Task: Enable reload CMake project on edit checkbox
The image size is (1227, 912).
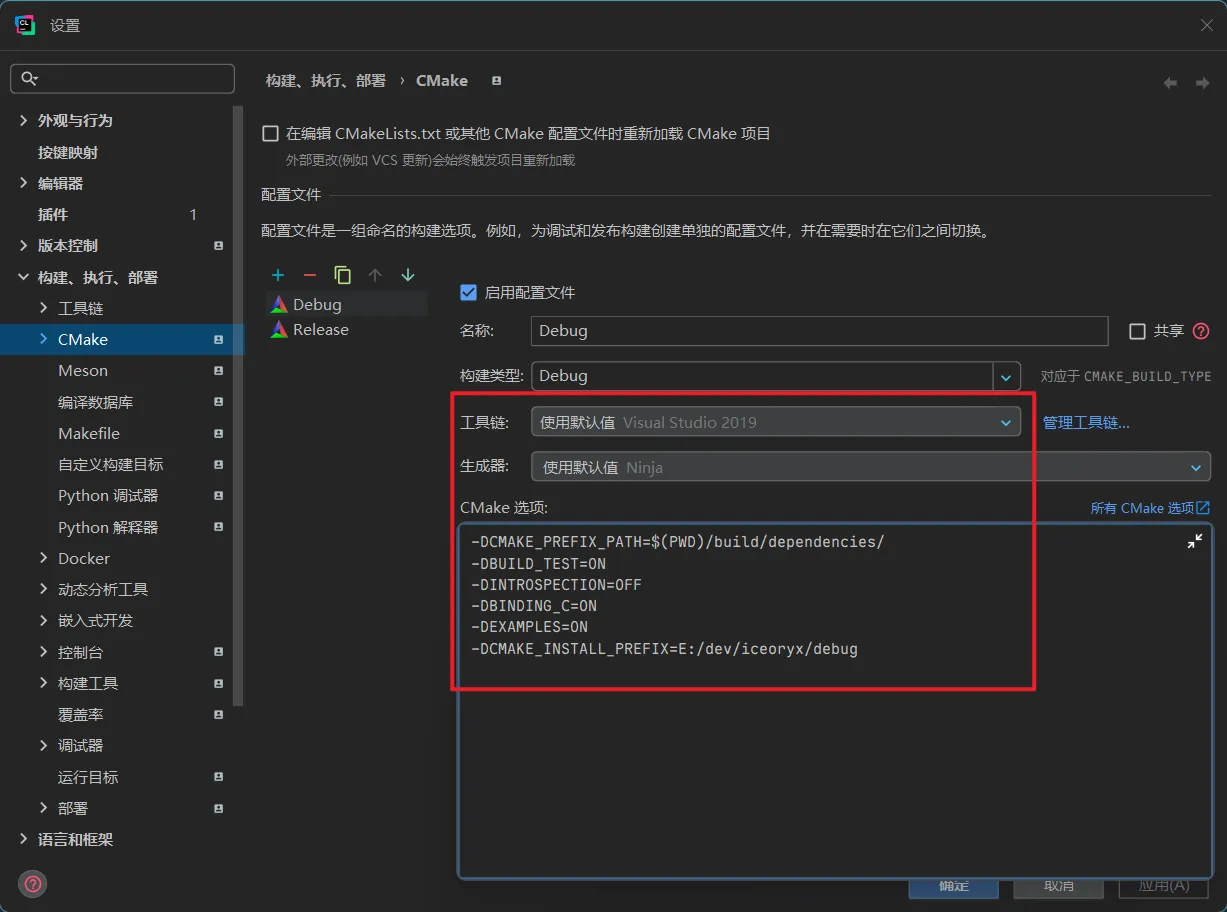Action: pos(270,134)
